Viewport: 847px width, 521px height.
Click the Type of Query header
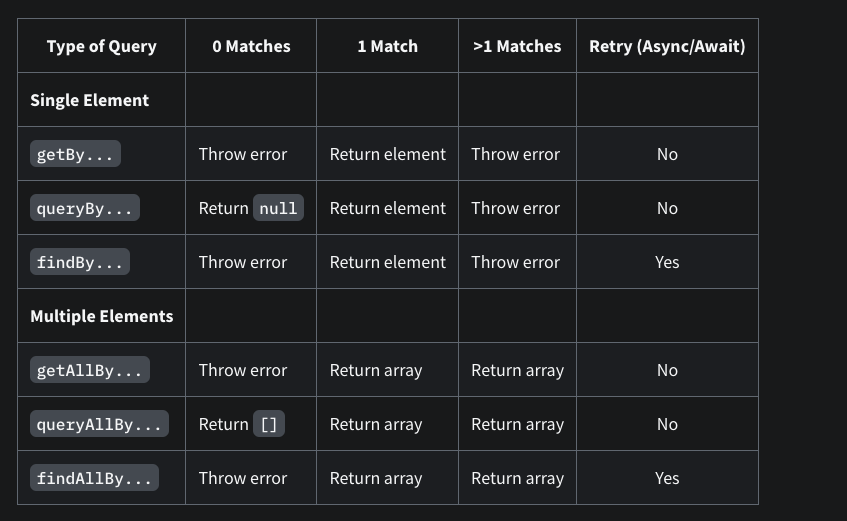[x=102, y=46]
